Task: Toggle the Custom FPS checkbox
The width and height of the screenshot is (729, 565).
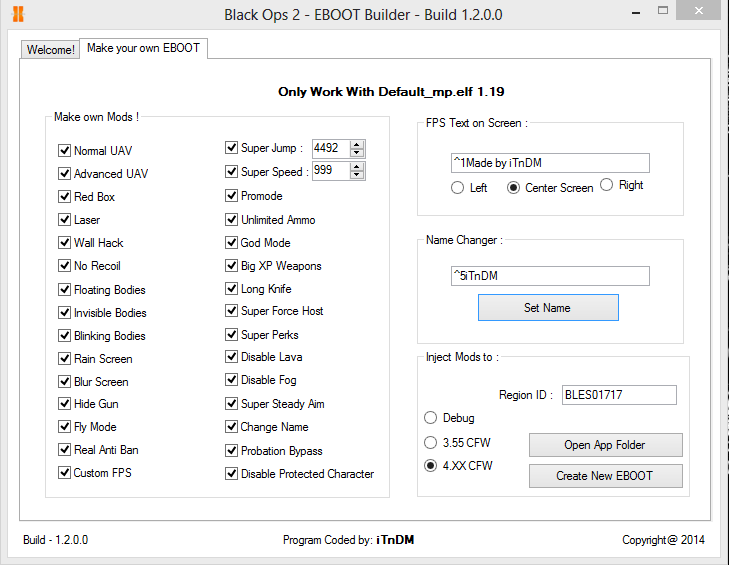Action: tap(64, 472)
